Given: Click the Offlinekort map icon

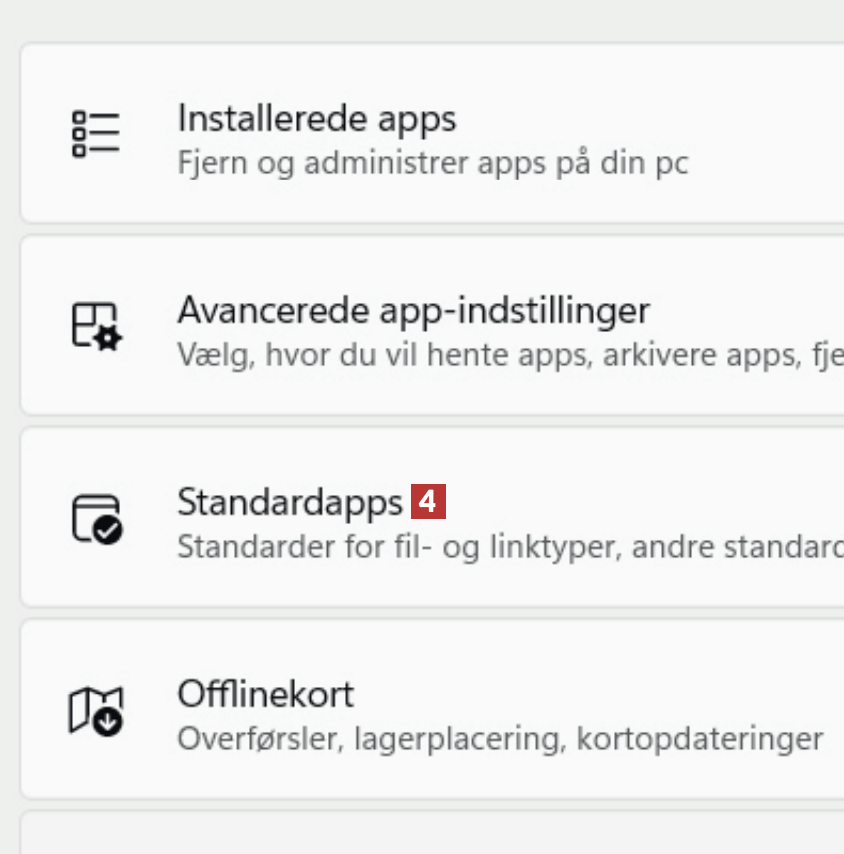Looking at the screenshot, I should (95, 710).
